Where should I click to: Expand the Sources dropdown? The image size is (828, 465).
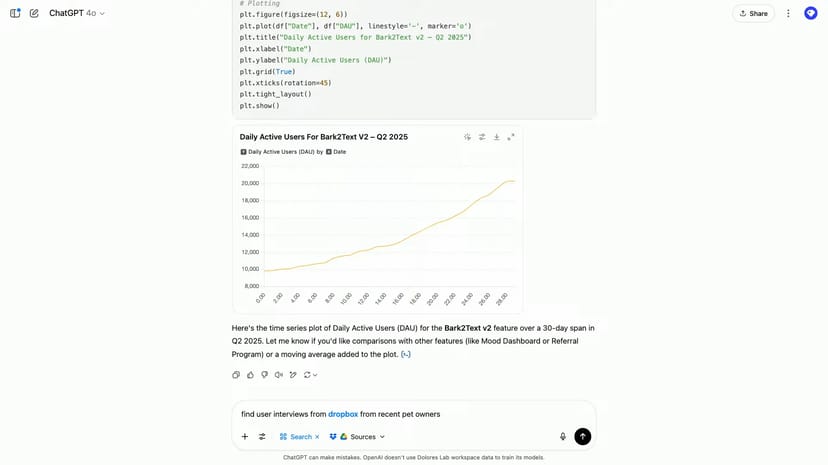click(x=362, y=437)
